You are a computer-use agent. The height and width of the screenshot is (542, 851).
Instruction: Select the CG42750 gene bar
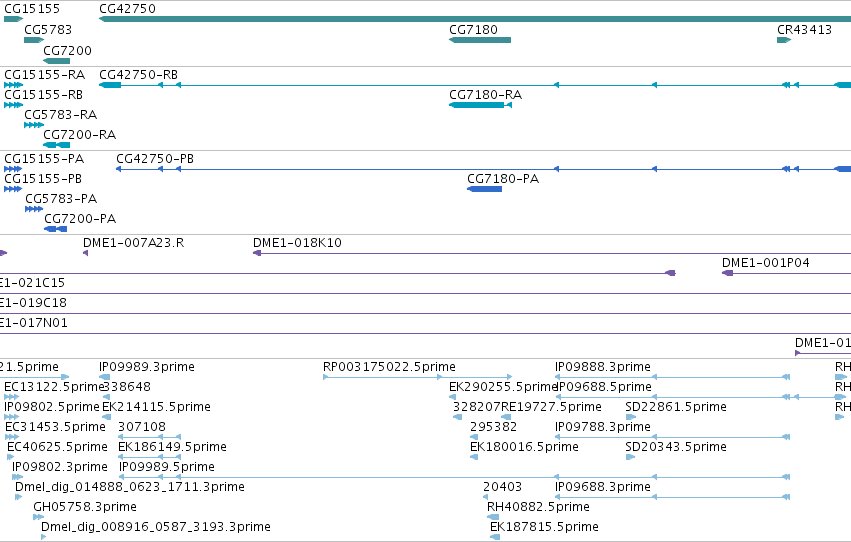475,19
